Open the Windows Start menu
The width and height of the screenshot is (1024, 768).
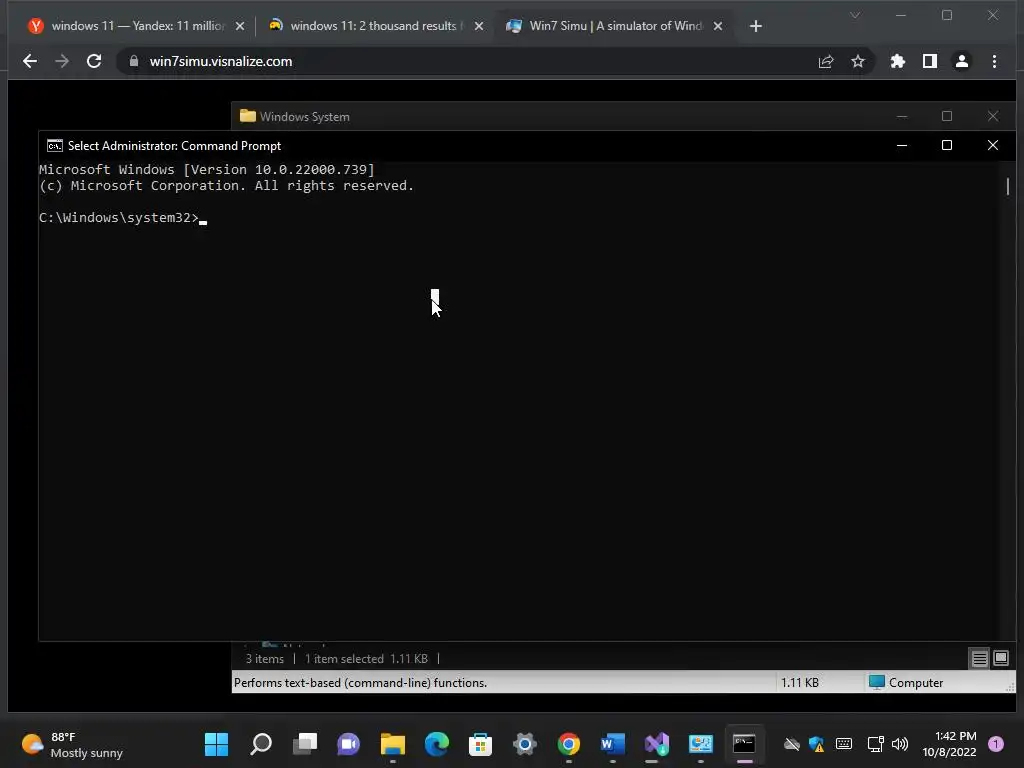point(216,744)
